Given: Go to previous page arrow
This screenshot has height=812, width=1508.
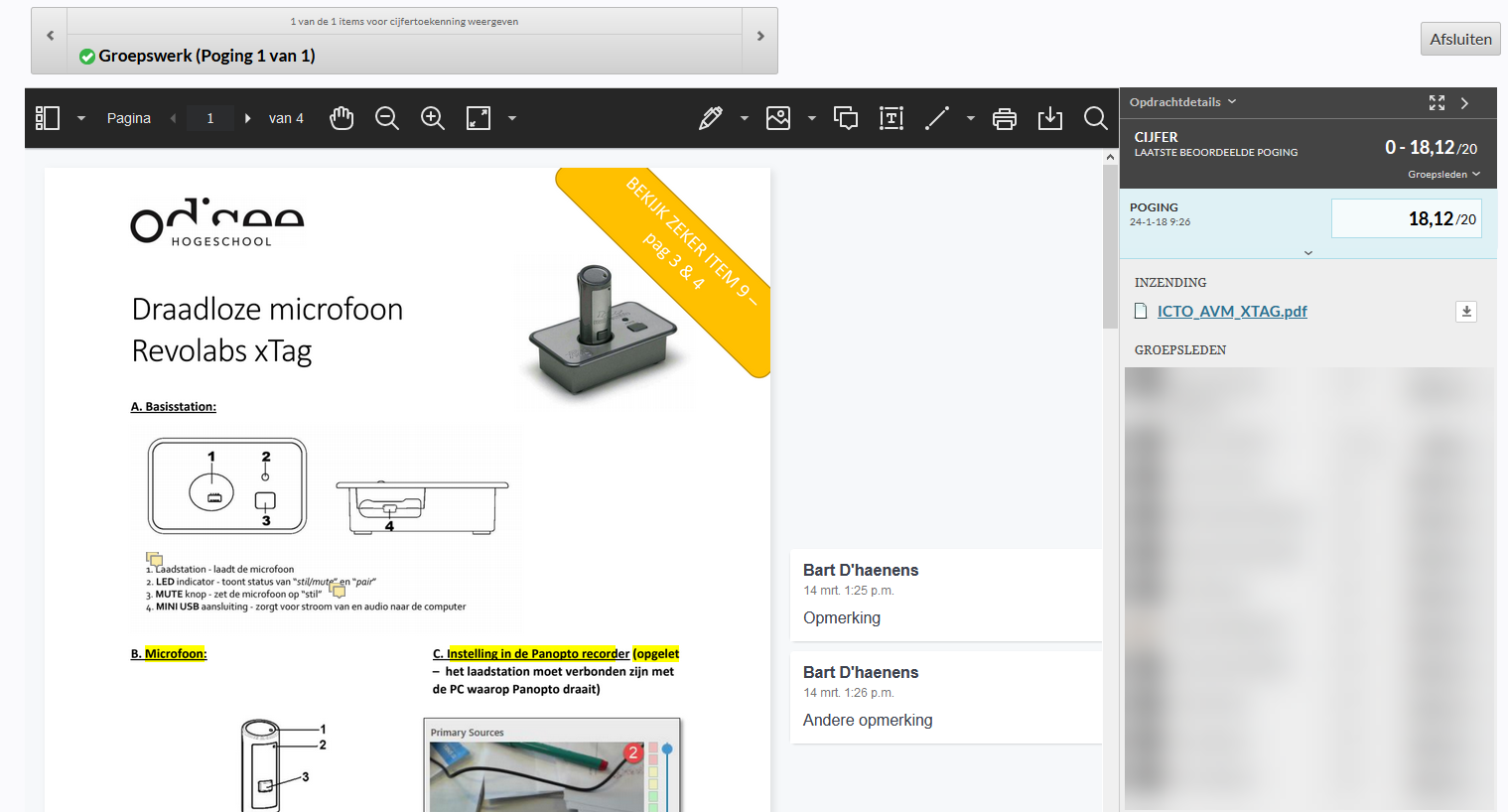Looking at the screenshot, I should coord(173,118).
